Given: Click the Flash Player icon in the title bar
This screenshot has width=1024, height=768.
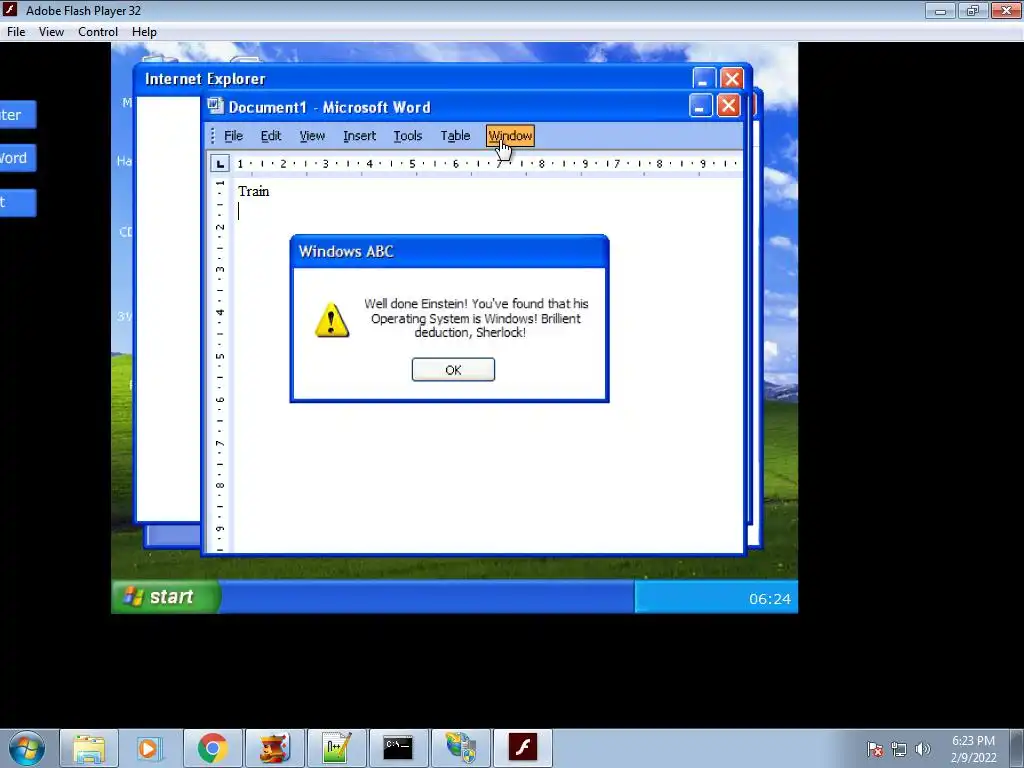Looking at the screenshot, I should pyautogui.click(x=10, y=10).
